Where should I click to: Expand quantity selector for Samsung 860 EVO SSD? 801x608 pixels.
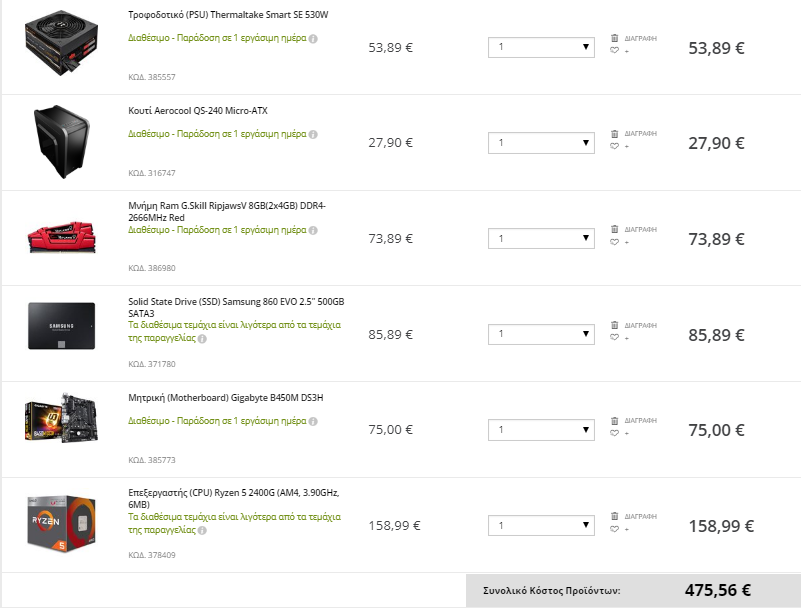[541, 334]
